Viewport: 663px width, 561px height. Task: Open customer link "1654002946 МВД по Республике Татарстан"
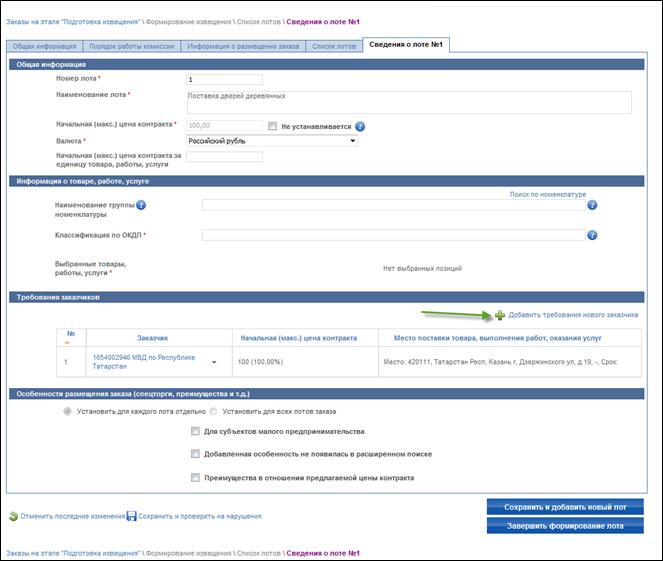144,362
